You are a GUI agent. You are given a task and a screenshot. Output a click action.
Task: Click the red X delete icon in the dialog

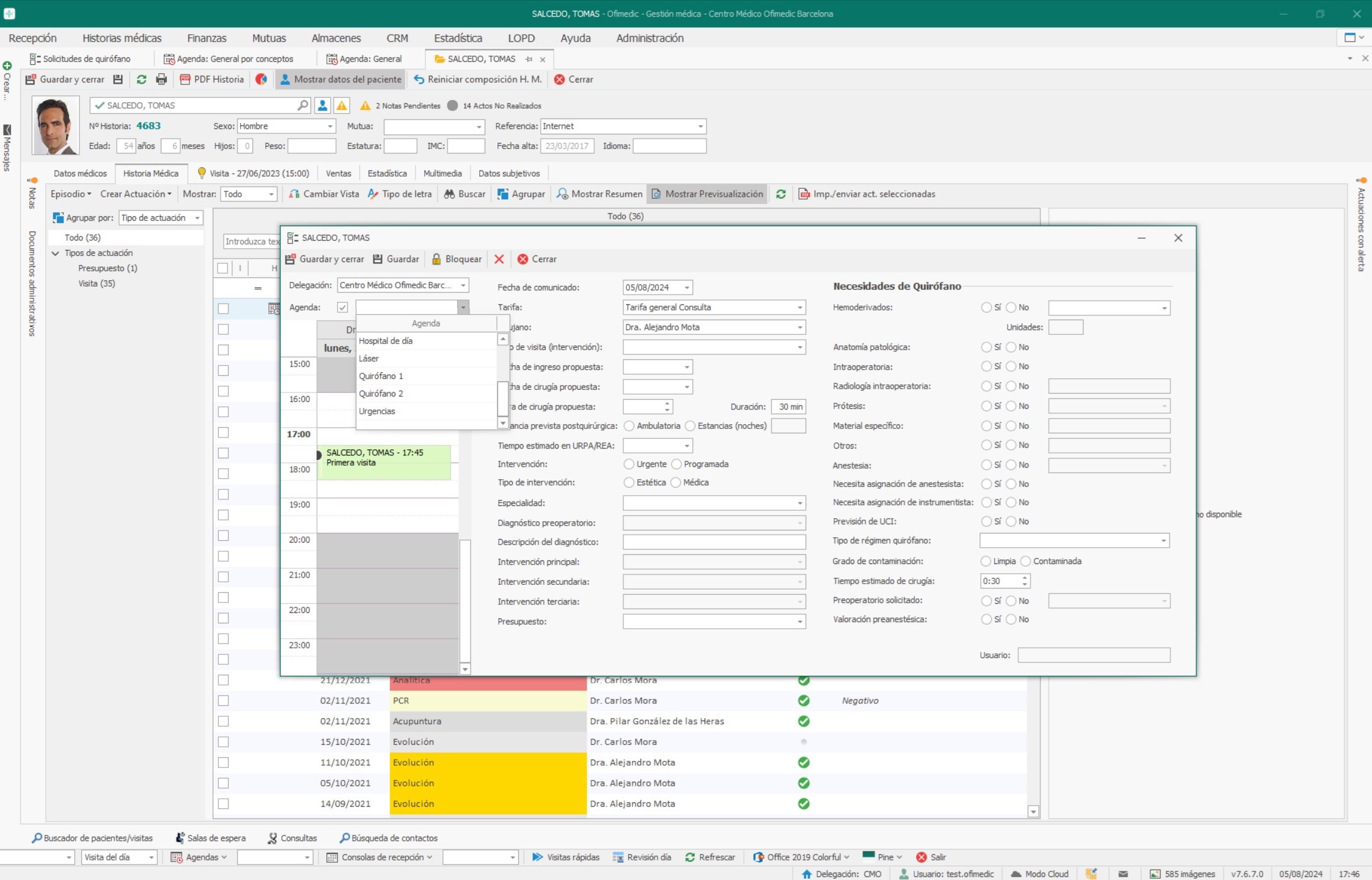coord(499,259)
